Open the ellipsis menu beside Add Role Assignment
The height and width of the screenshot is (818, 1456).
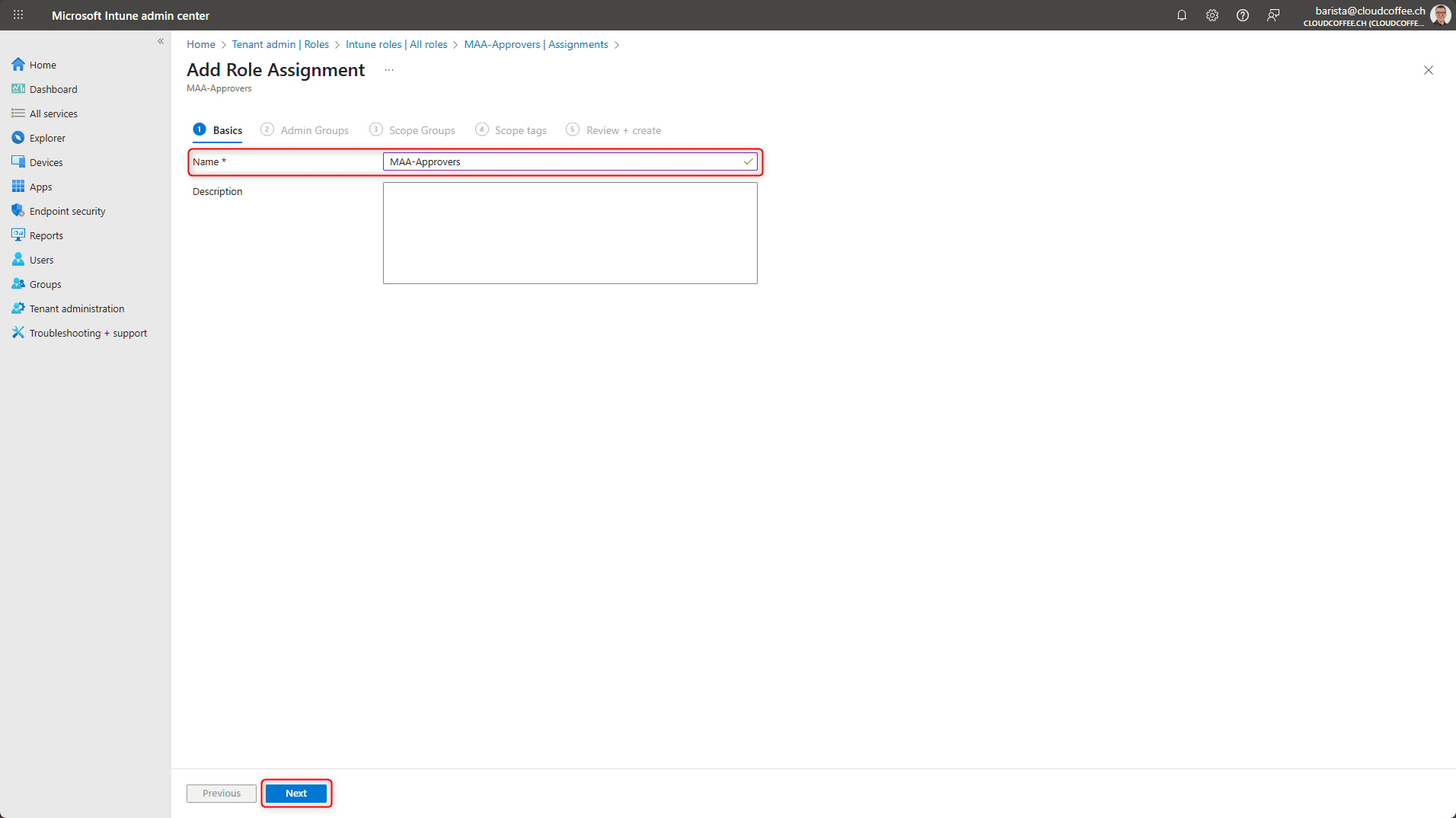click(x=389, y=70)
